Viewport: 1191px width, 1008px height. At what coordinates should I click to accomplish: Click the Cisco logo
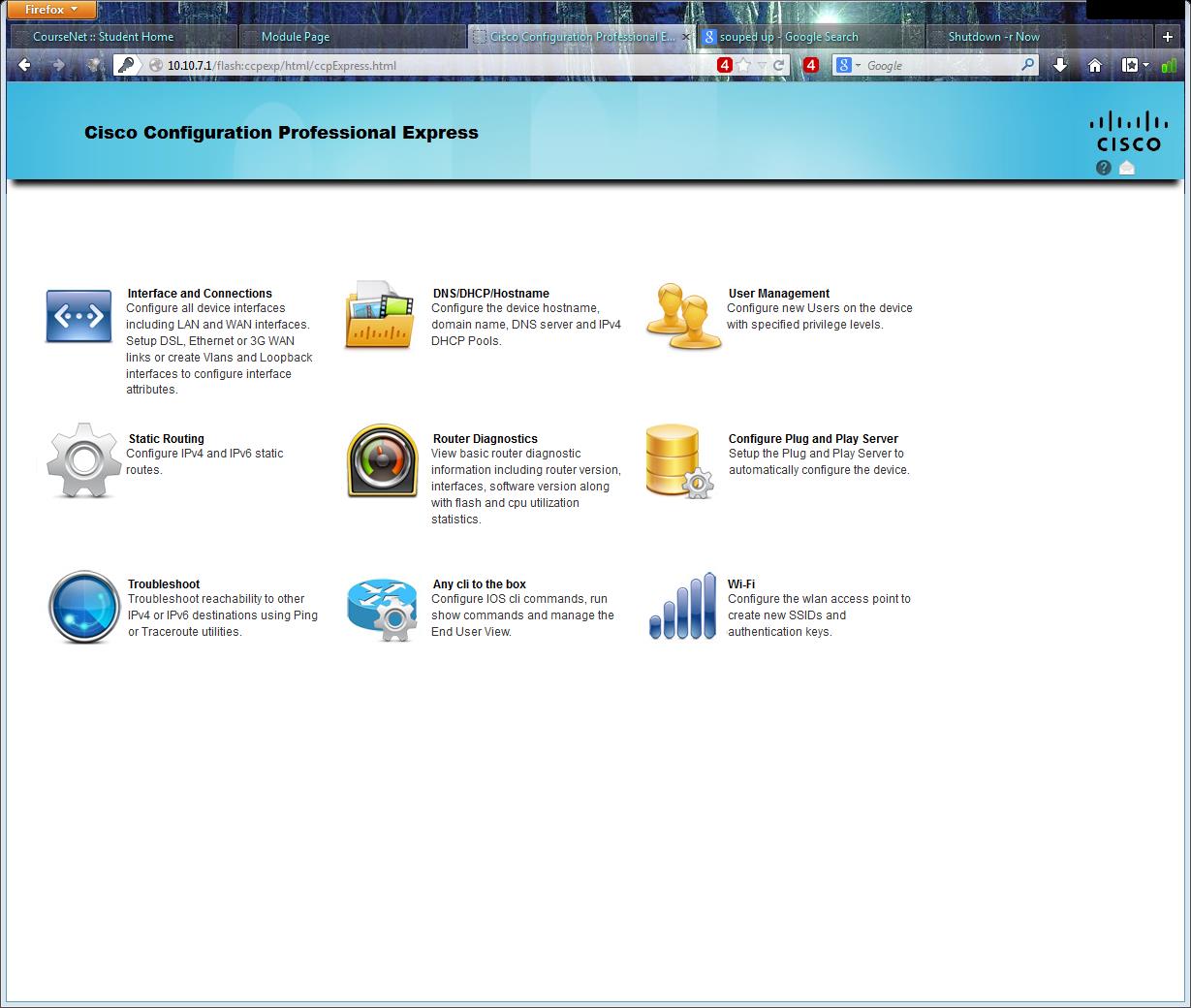click(1128, 132)
